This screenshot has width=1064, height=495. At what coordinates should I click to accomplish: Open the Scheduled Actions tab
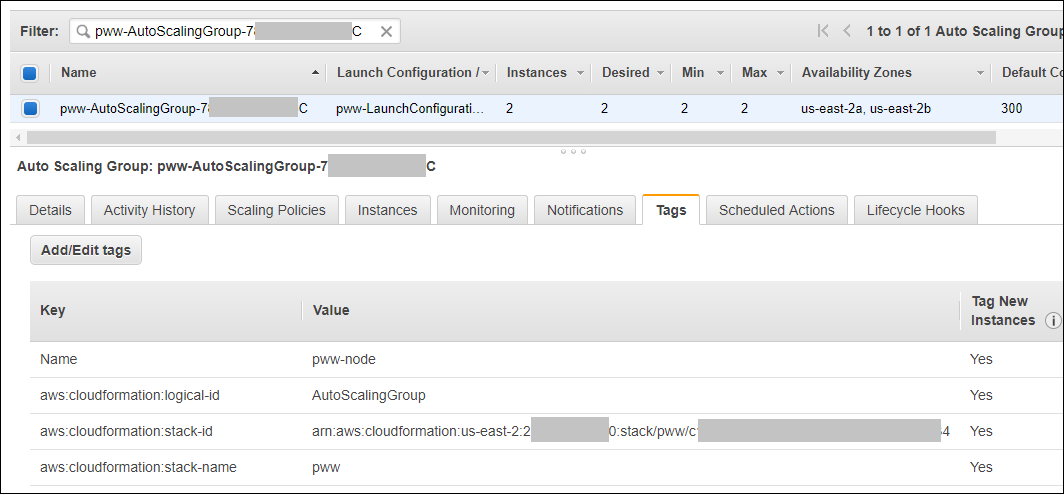click(x=777, y=210)
